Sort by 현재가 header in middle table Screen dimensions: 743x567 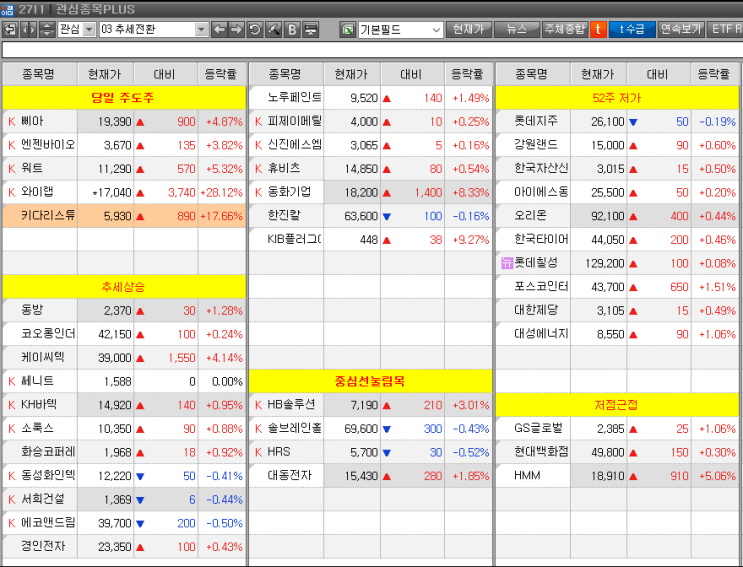point(352,74)
